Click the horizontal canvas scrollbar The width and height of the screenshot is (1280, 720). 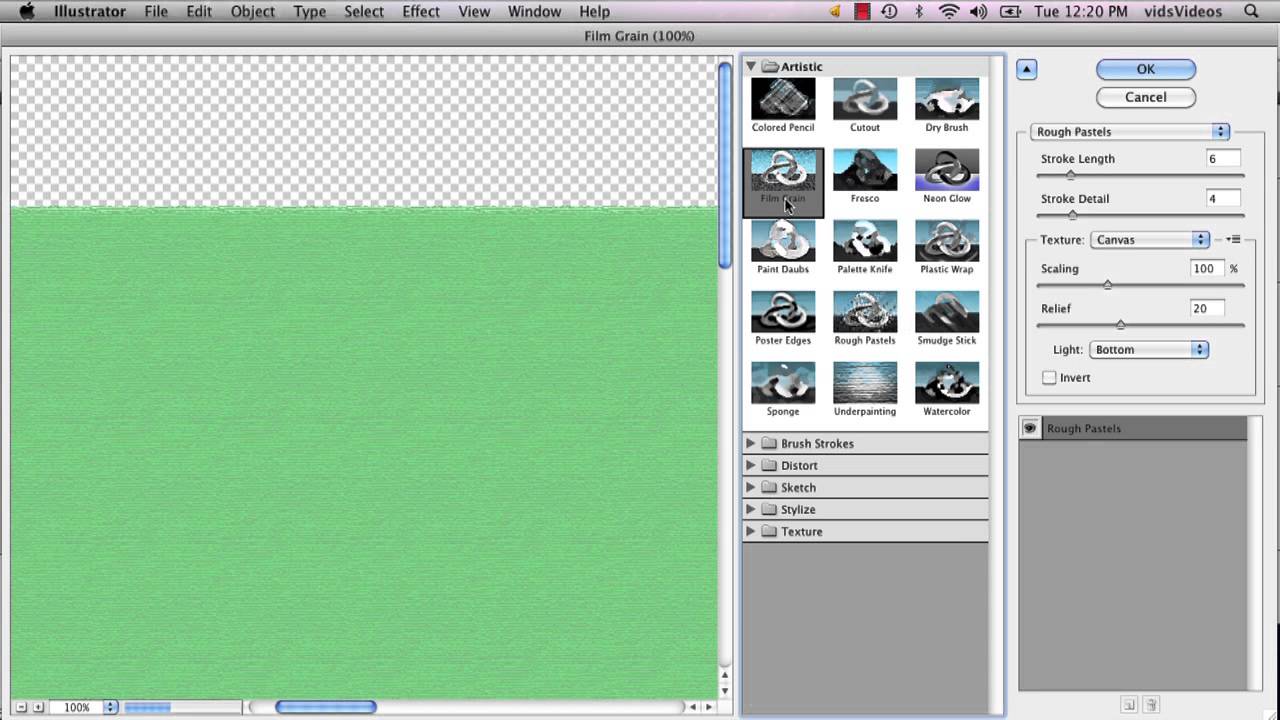(325, 707)
